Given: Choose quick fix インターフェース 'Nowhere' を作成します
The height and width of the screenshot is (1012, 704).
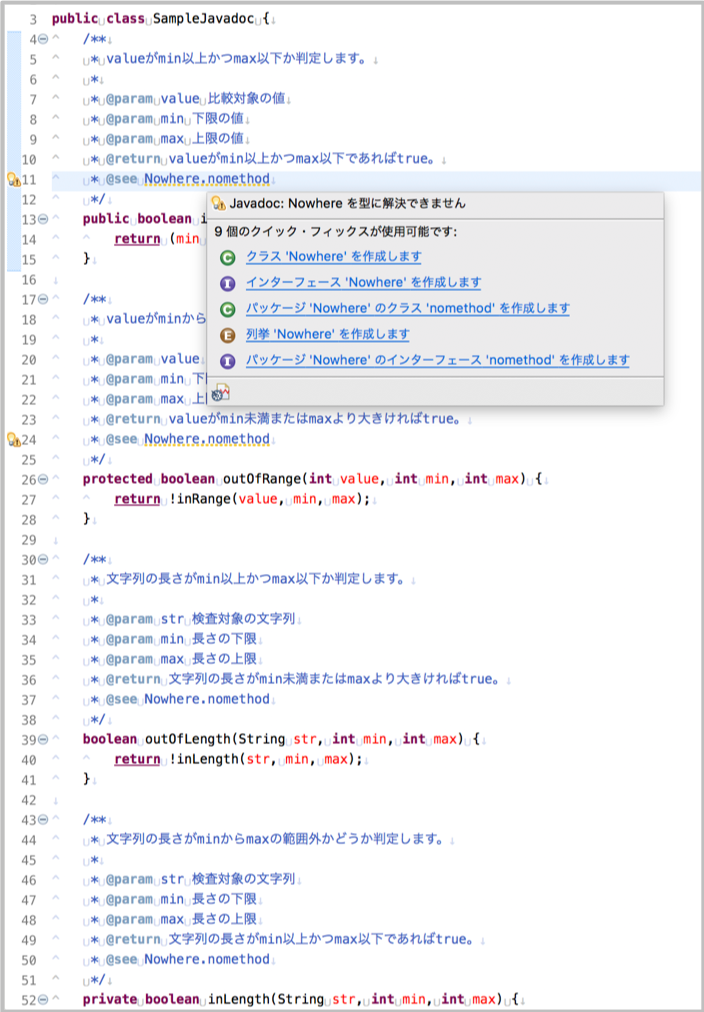Looking at the screenshot, I should [x=363, y=283].
